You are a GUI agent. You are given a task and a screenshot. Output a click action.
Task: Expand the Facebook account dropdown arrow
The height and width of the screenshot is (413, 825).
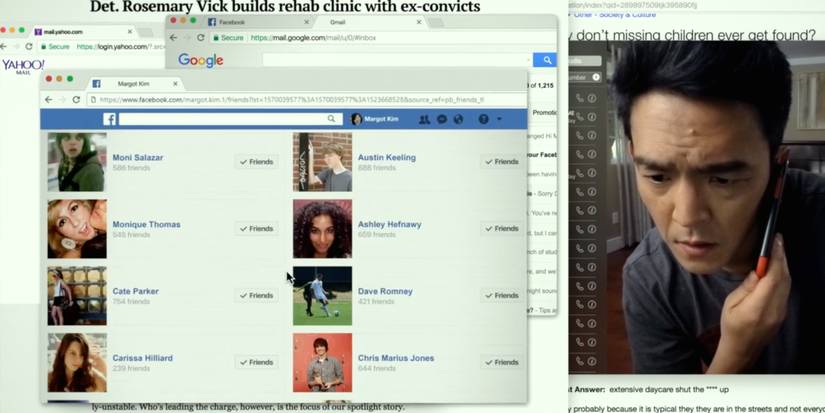click(500, 119)
